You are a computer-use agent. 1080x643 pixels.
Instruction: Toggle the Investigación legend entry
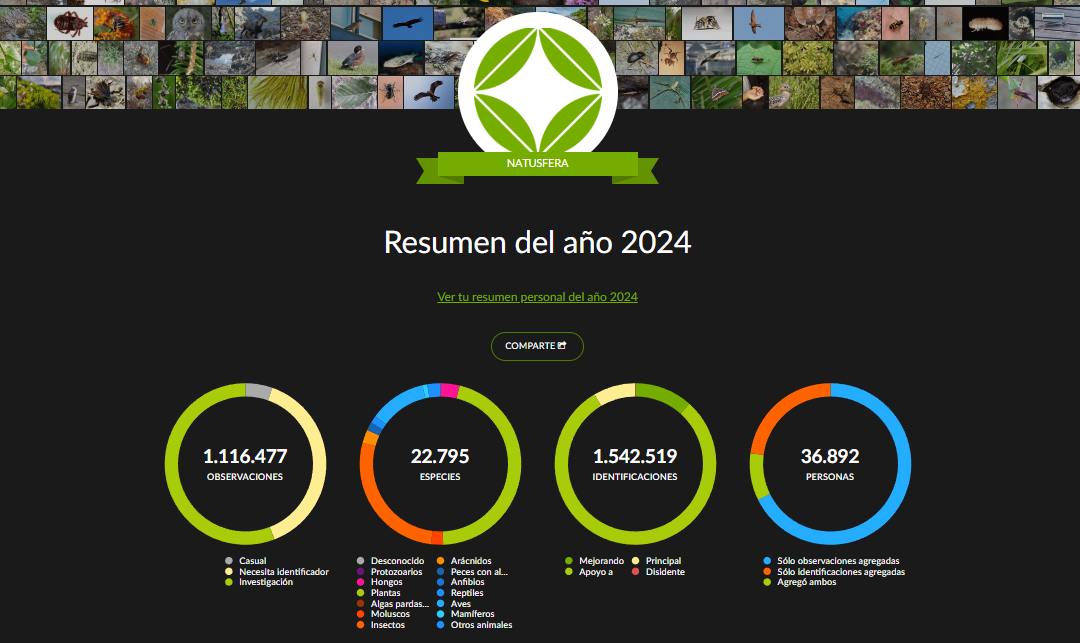[265, 582]
